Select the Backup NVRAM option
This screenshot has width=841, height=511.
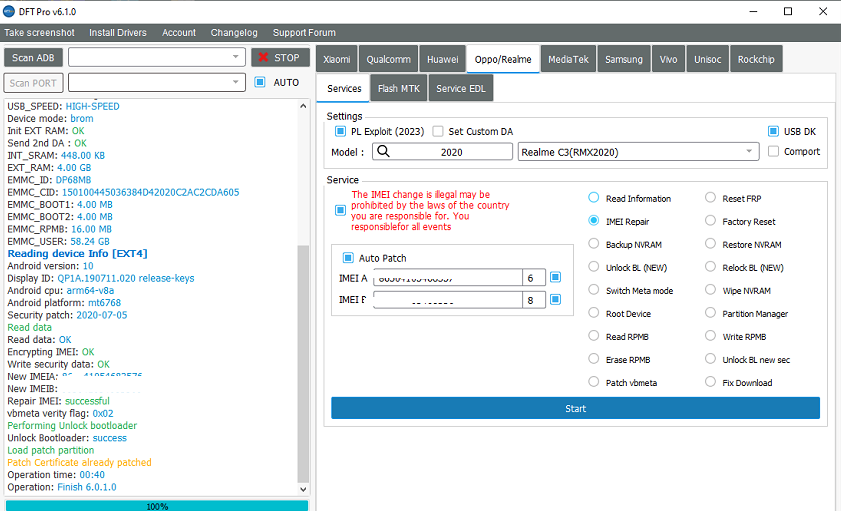[593, 244]
